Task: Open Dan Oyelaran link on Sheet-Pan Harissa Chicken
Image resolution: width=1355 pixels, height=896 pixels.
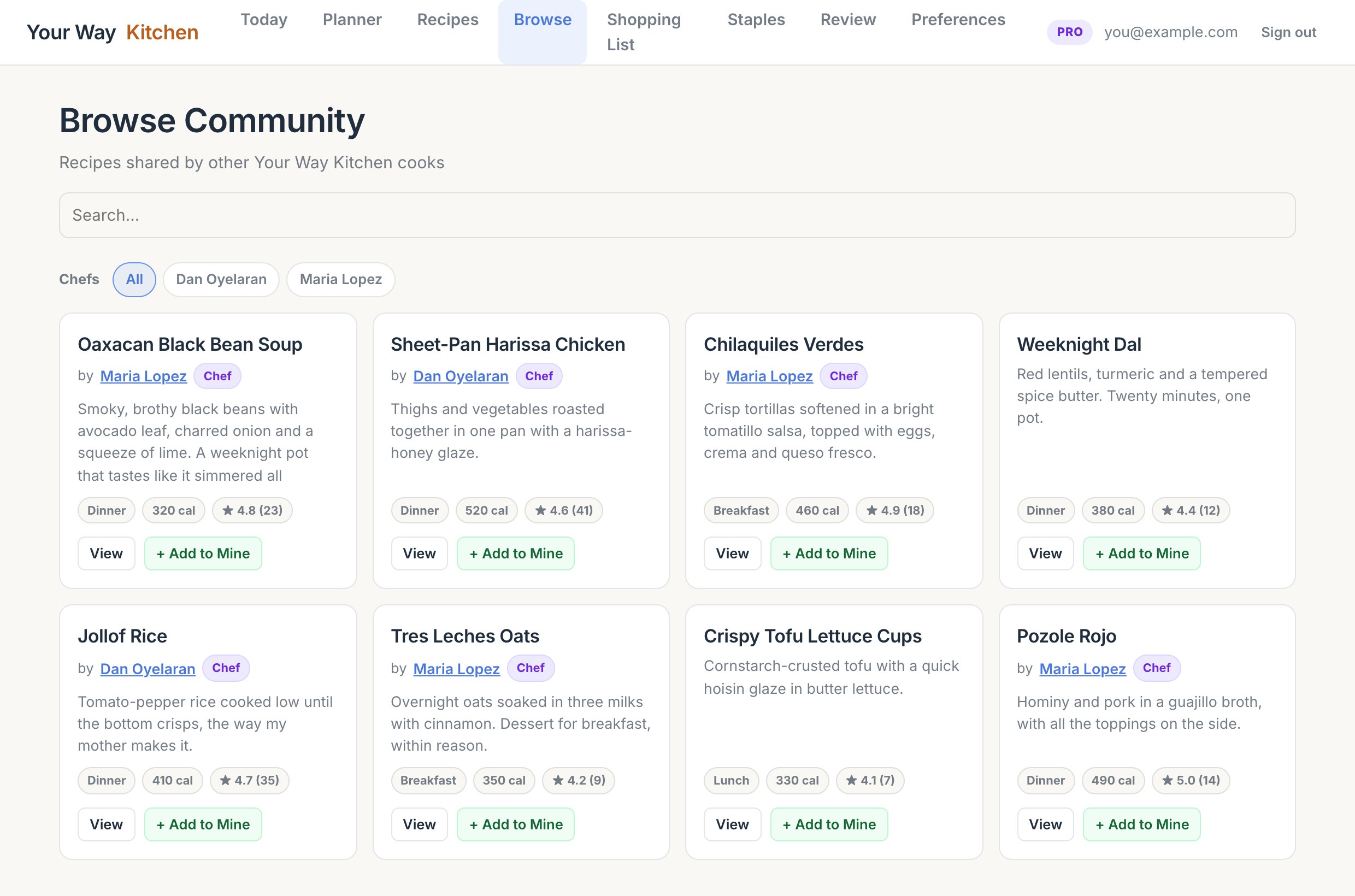Action: coord(461,376)
